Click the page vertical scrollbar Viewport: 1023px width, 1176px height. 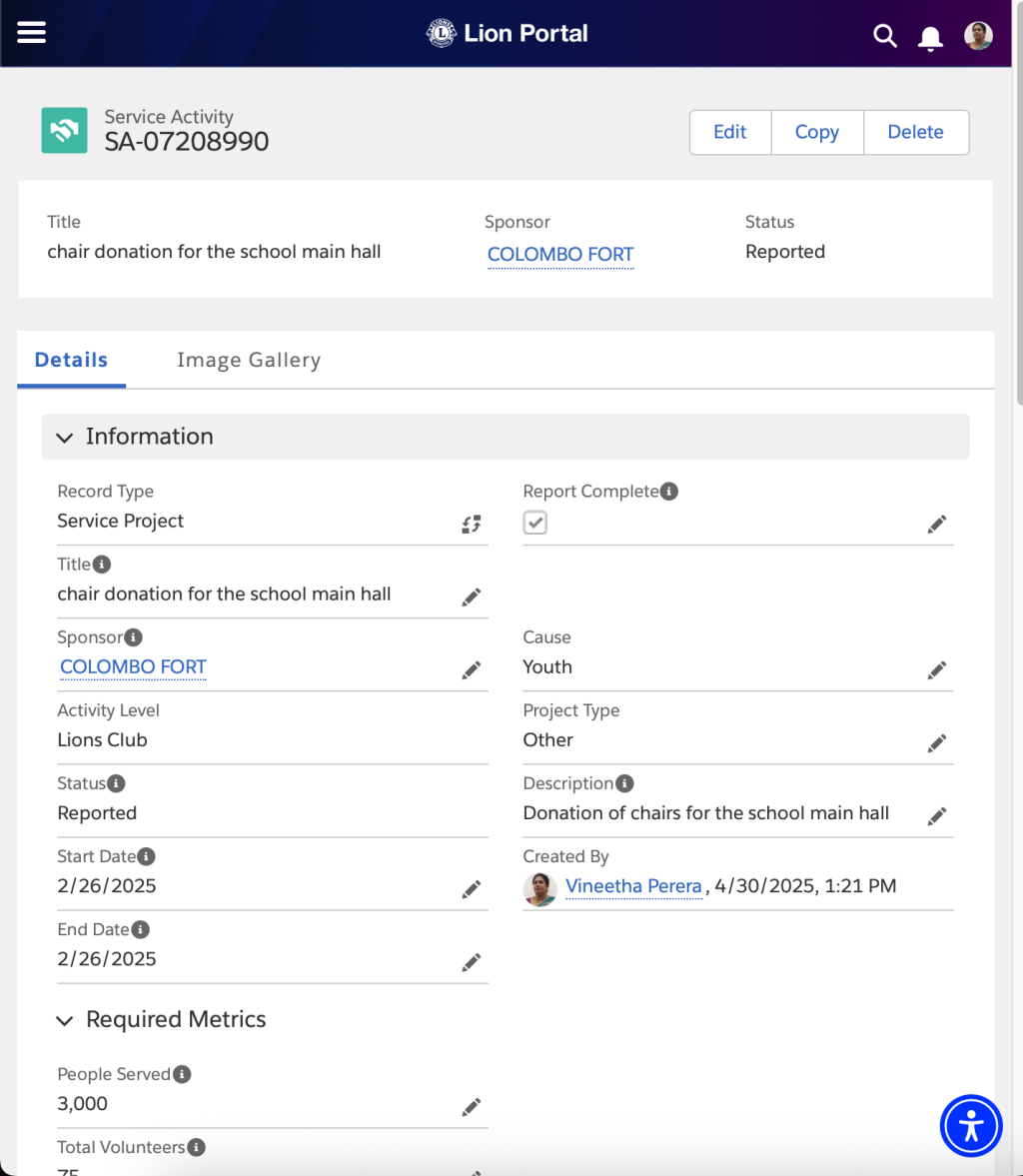click(1018, 203)
